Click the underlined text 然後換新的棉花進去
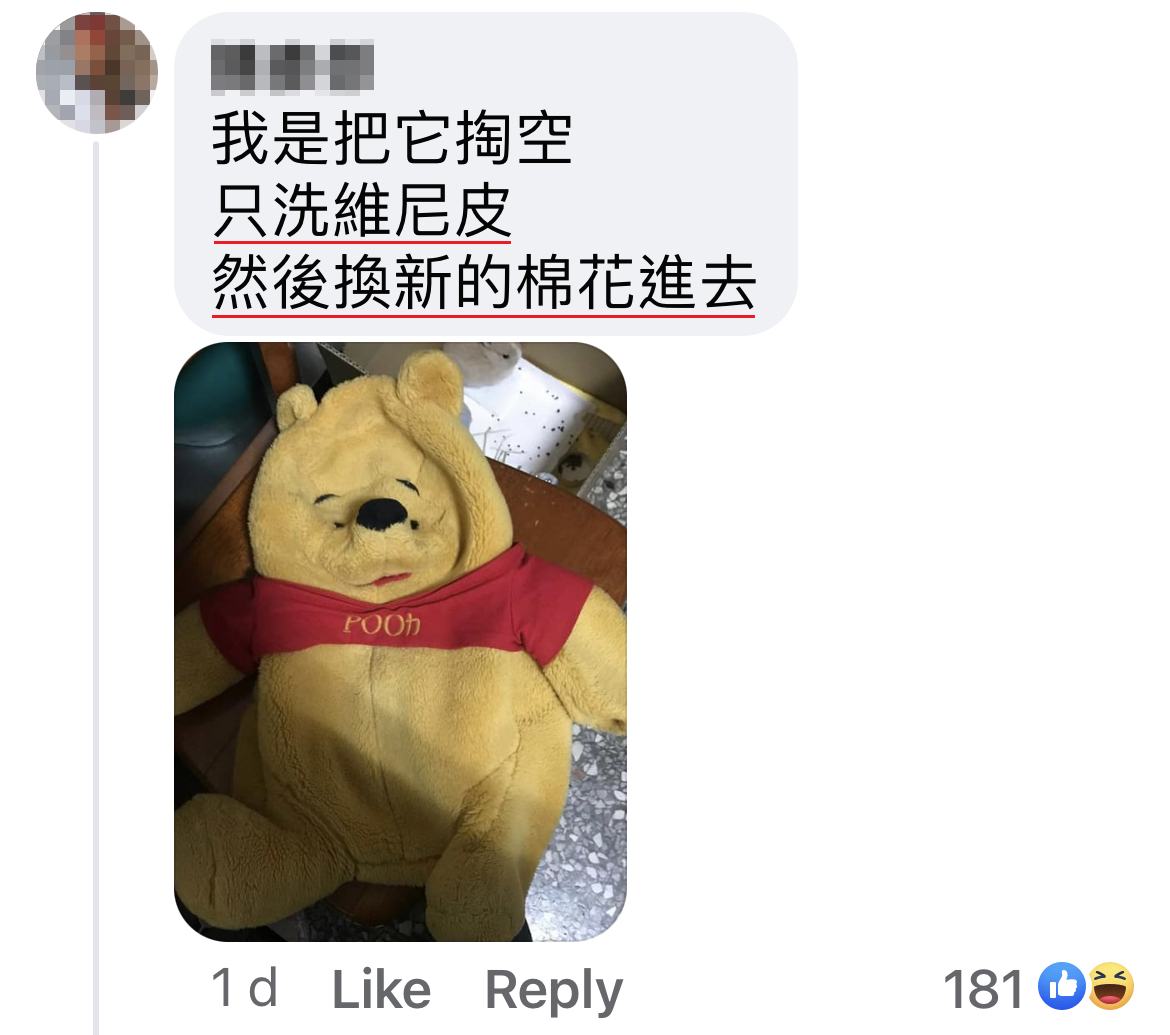Screen dimensions: 1170x1035 click(484, 282)
